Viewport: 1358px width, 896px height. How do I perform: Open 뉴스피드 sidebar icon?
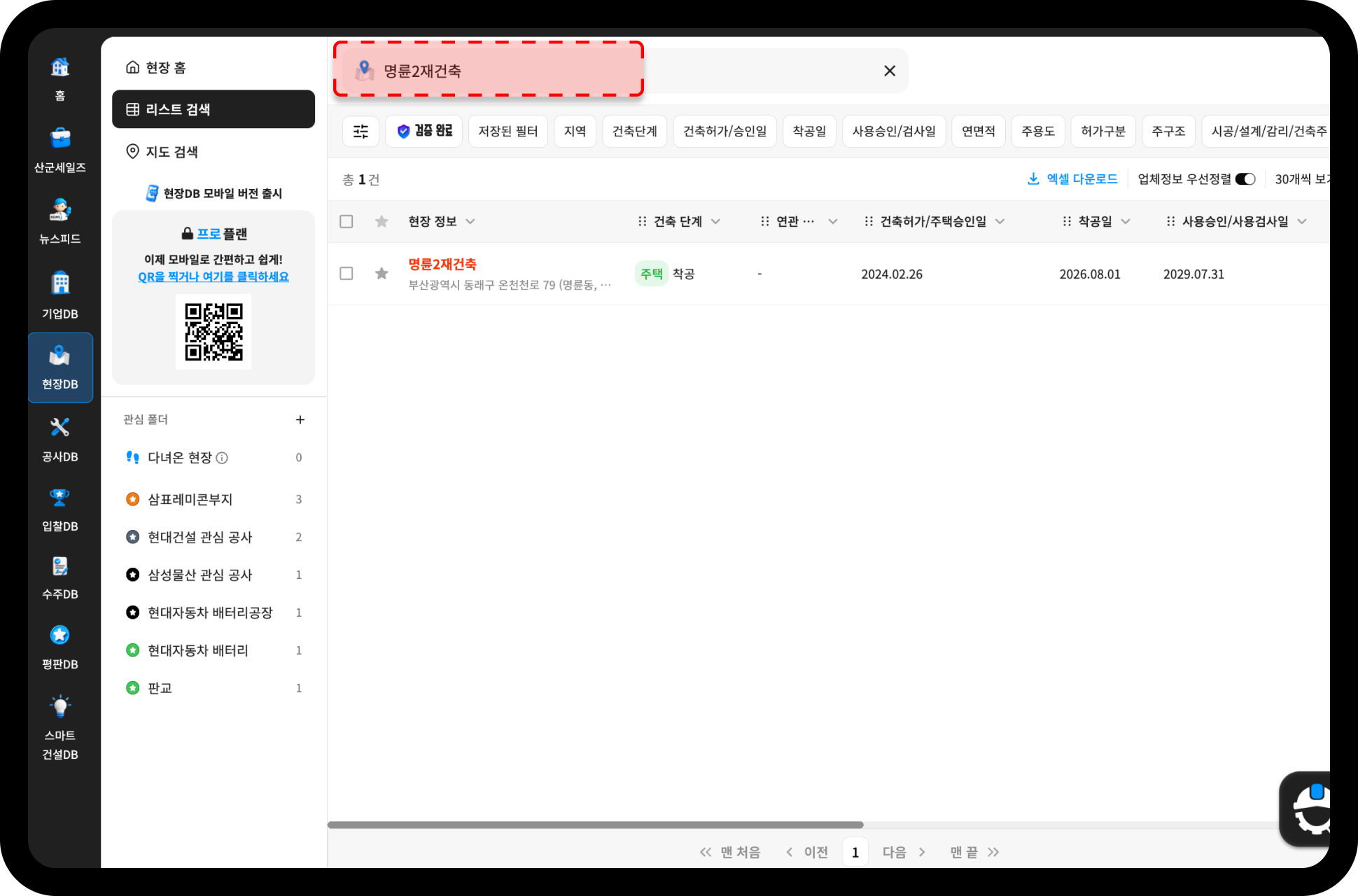pos(60,209)
